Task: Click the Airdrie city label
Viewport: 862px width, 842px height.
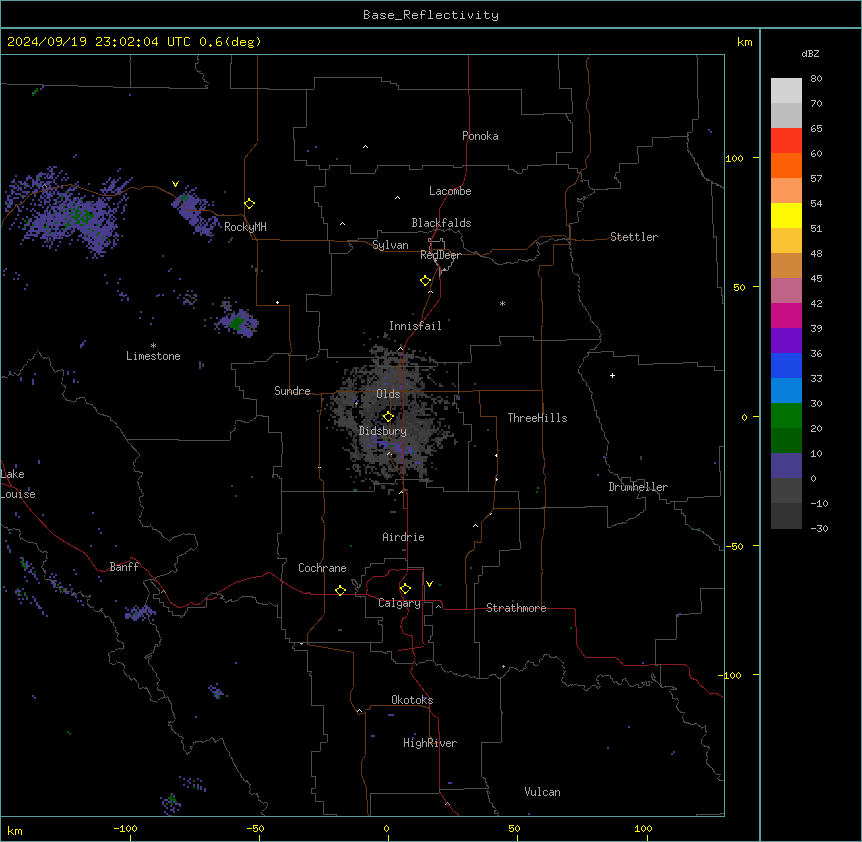Action: [404, 537]
